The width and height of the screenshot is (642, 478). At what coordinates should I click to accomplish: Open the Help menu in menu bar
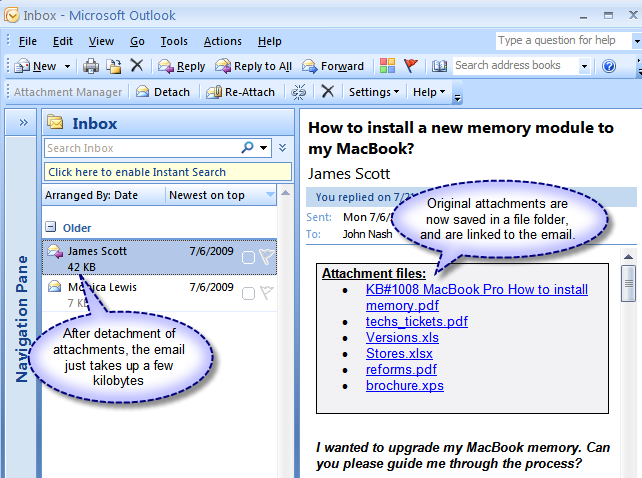(x=269, y=41)
